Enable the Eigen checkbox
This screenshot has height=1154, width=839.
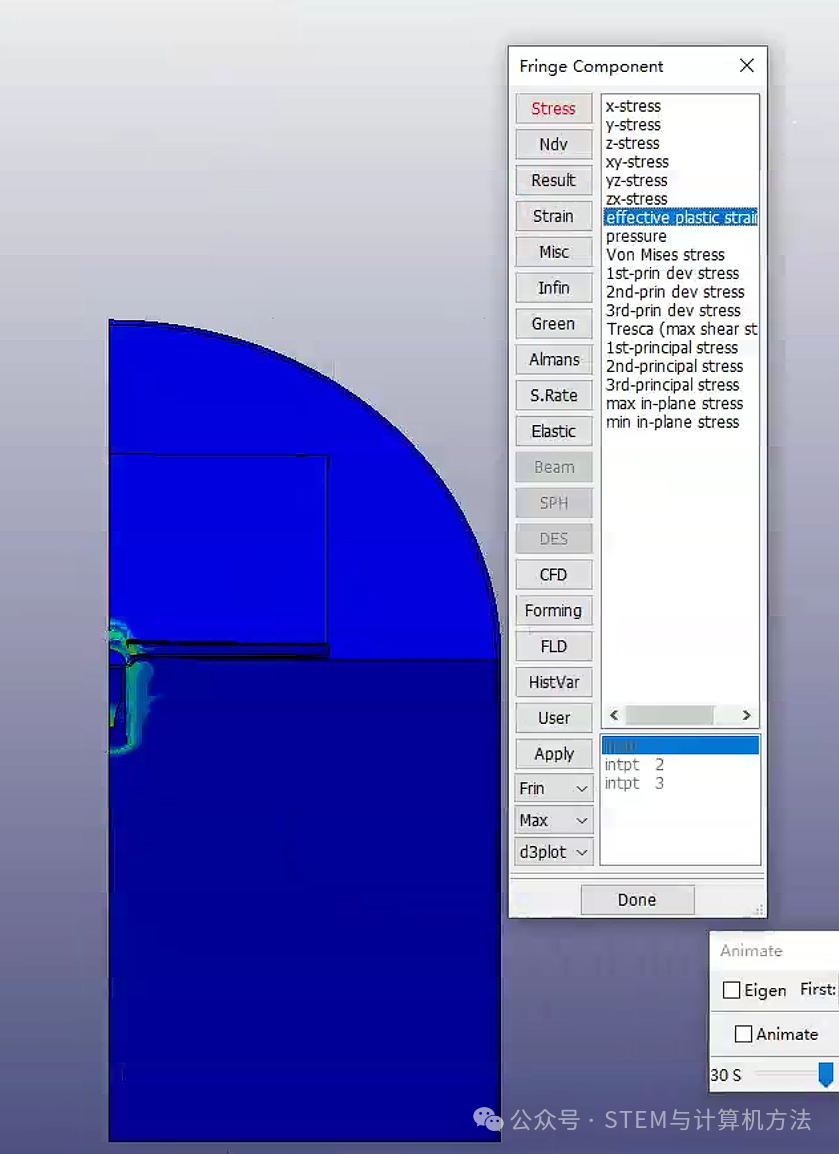point(732,990)
